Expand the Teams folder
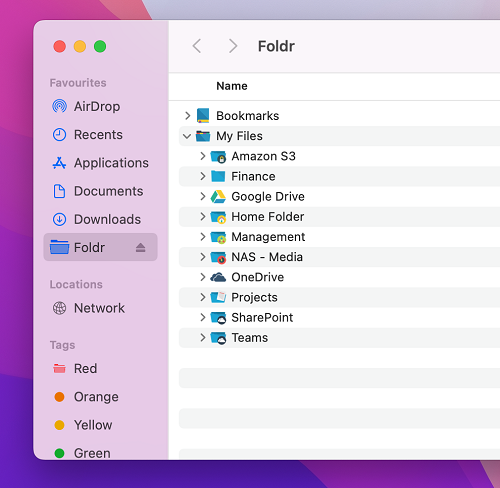The image size is (500, 488). pos(203,337)
